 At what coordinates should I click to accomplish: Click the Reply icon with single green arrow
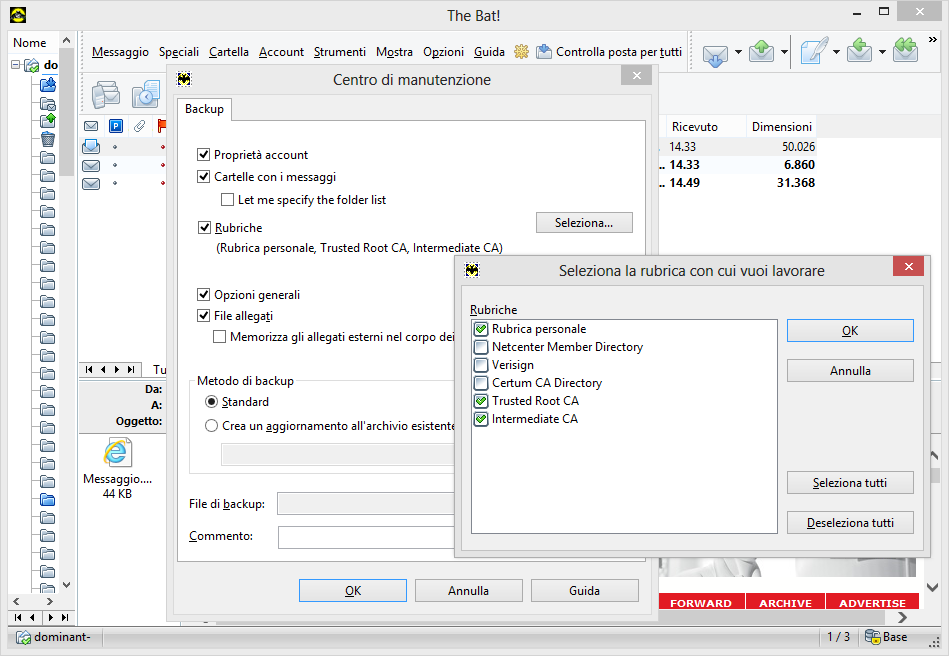[x=859, y=51]
